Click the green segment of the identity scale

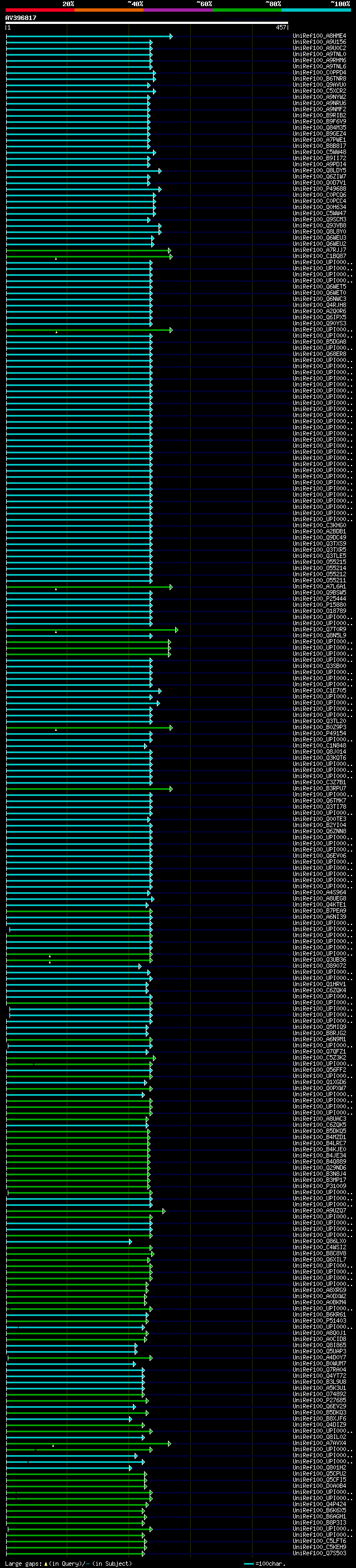click(x=247, y=10)
